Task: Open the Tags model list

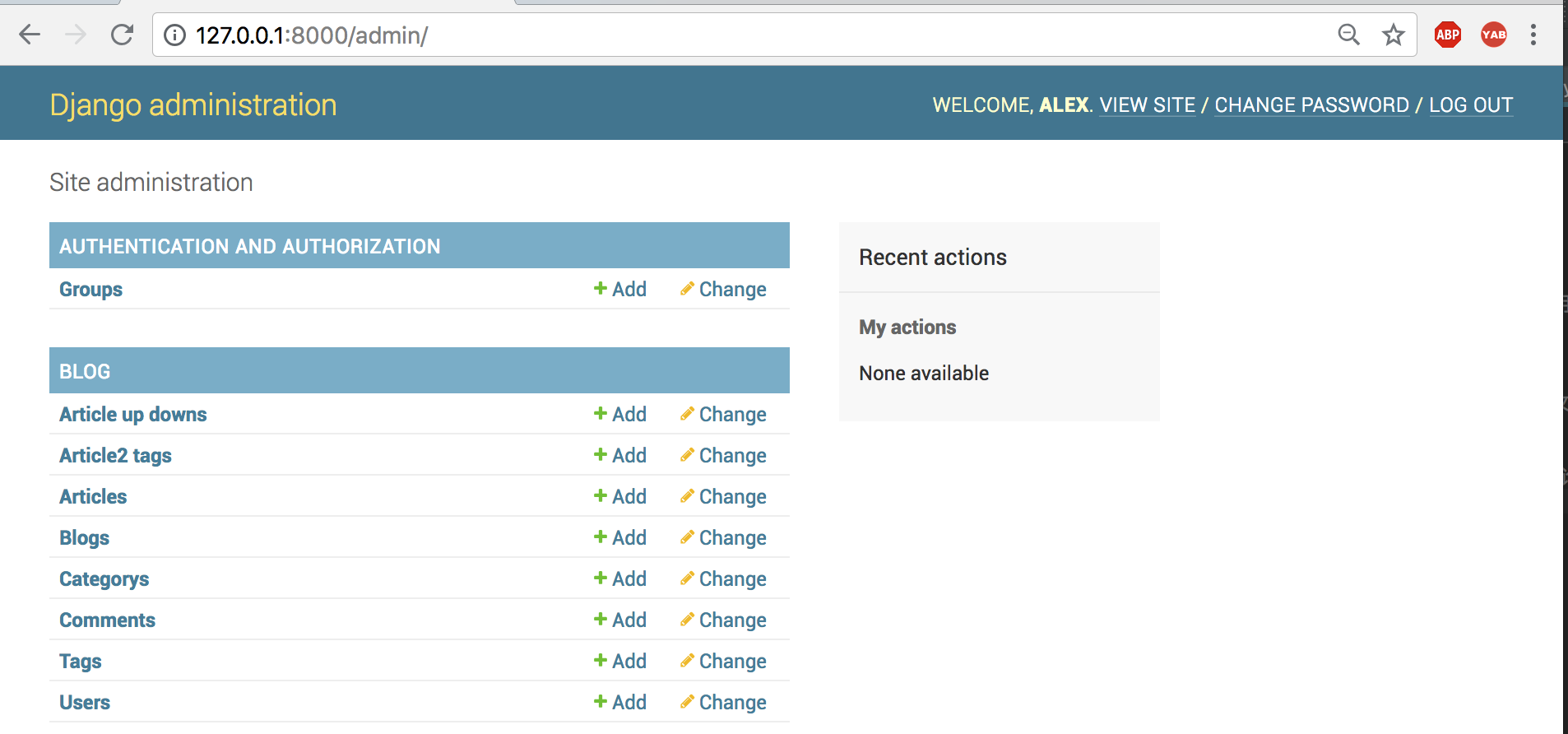Action: [81, 662]
